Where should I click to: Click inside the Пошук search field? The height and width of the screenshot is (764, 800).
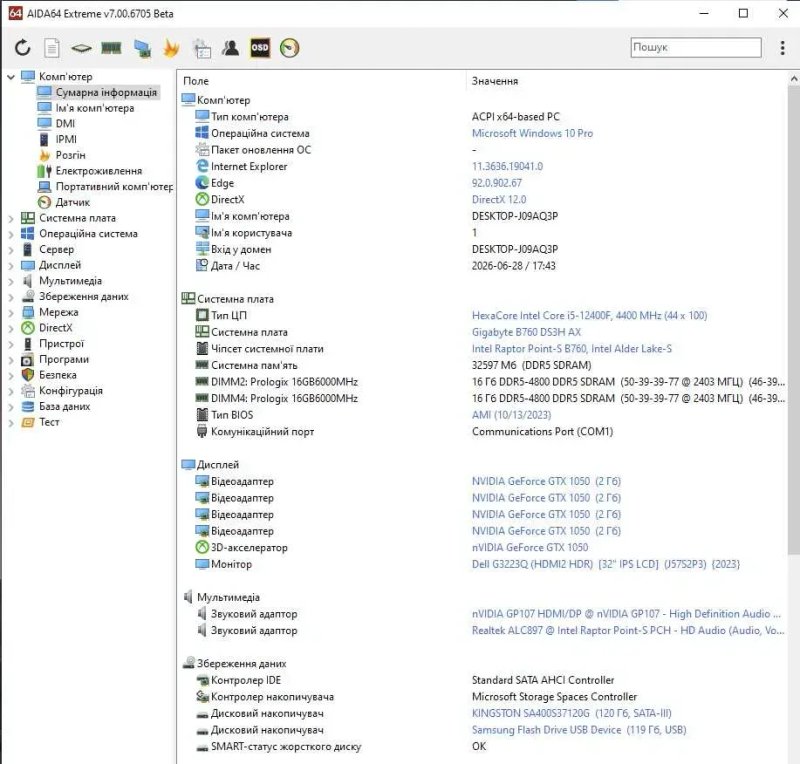(696, 47)
